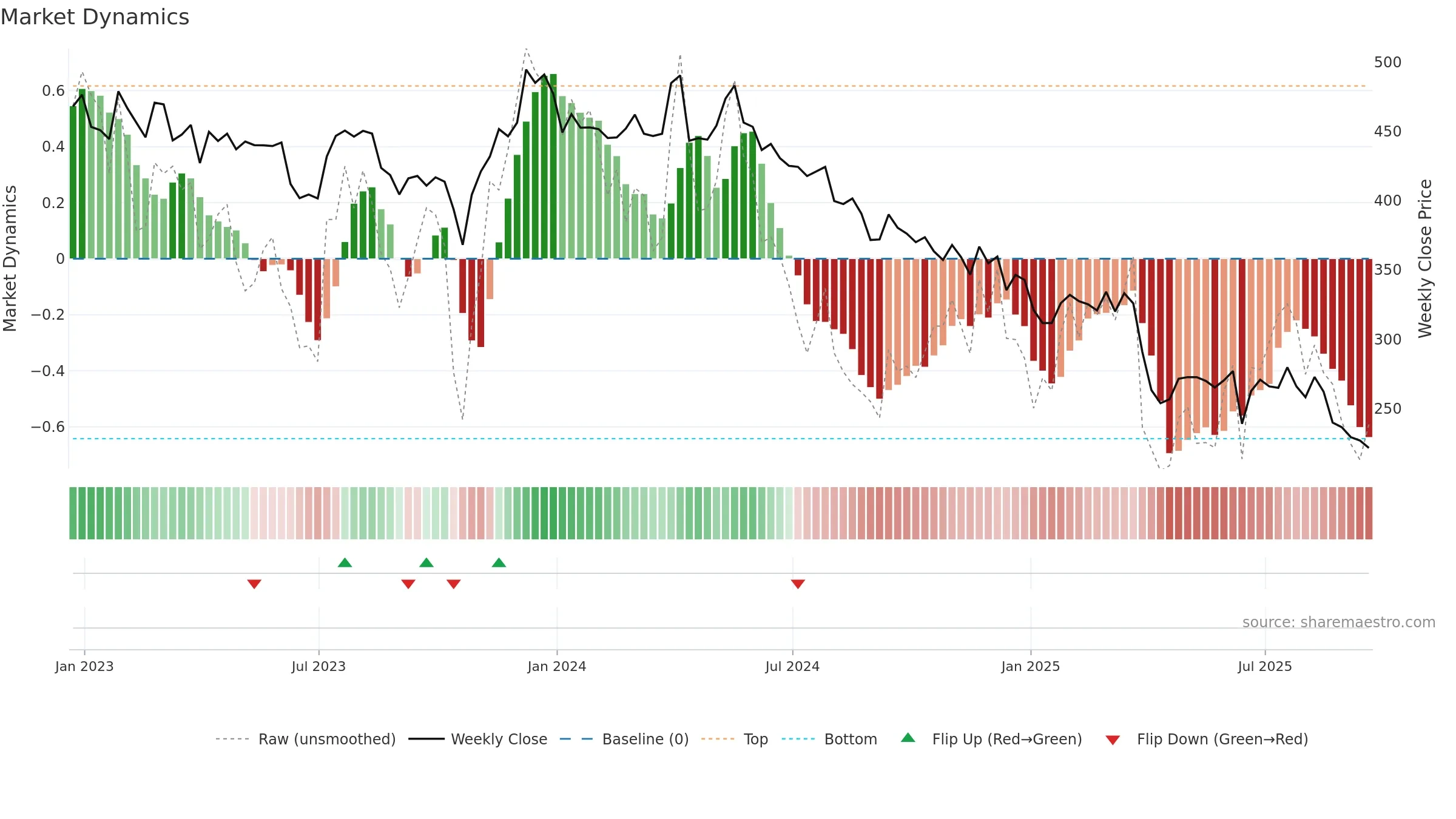Click the red flip-down marker before Jul 2023
Image resolution: width=1456 pixels, height=819 pixels.
click(254, 584)
